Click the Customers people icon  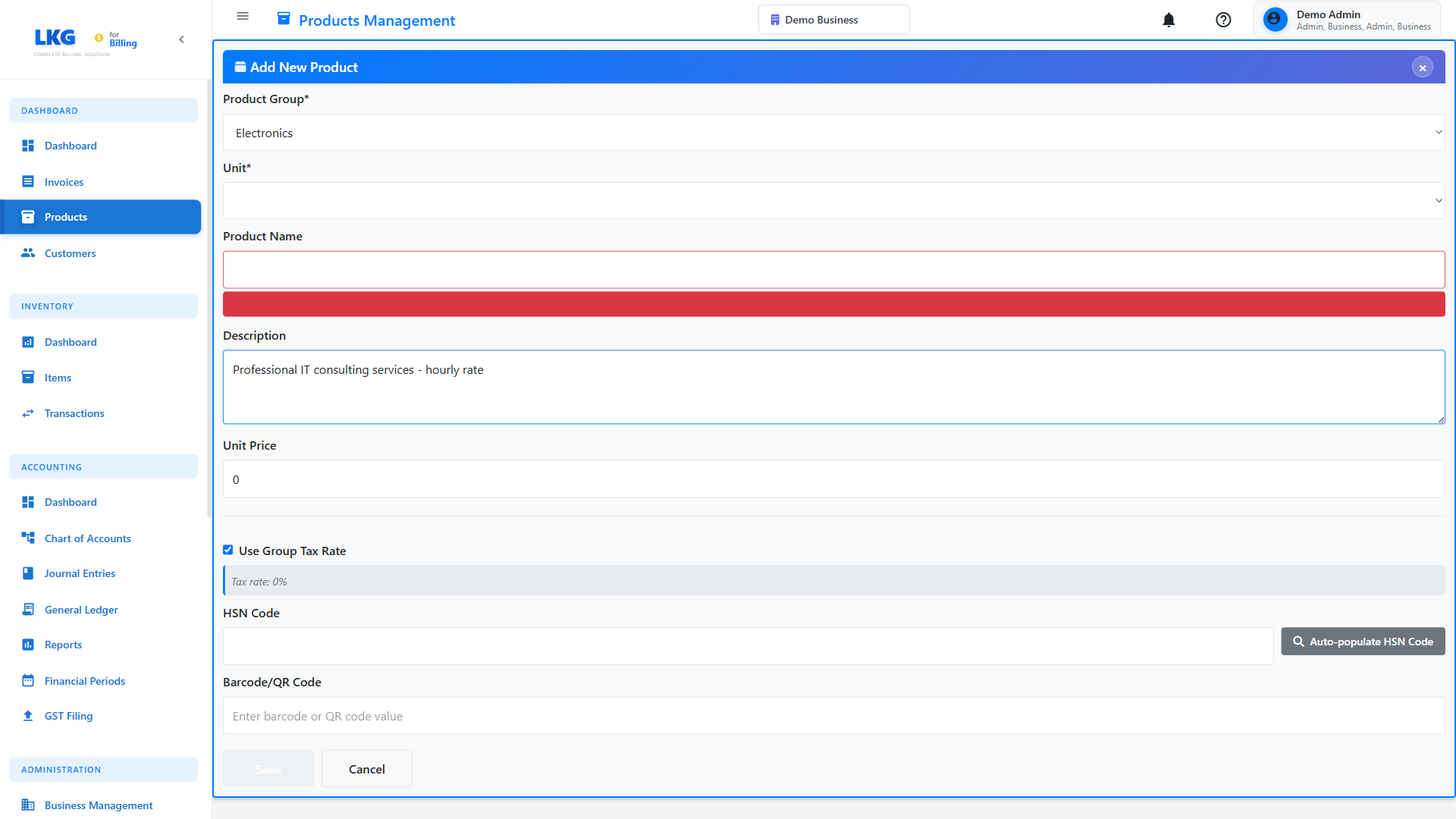point(28,253)
